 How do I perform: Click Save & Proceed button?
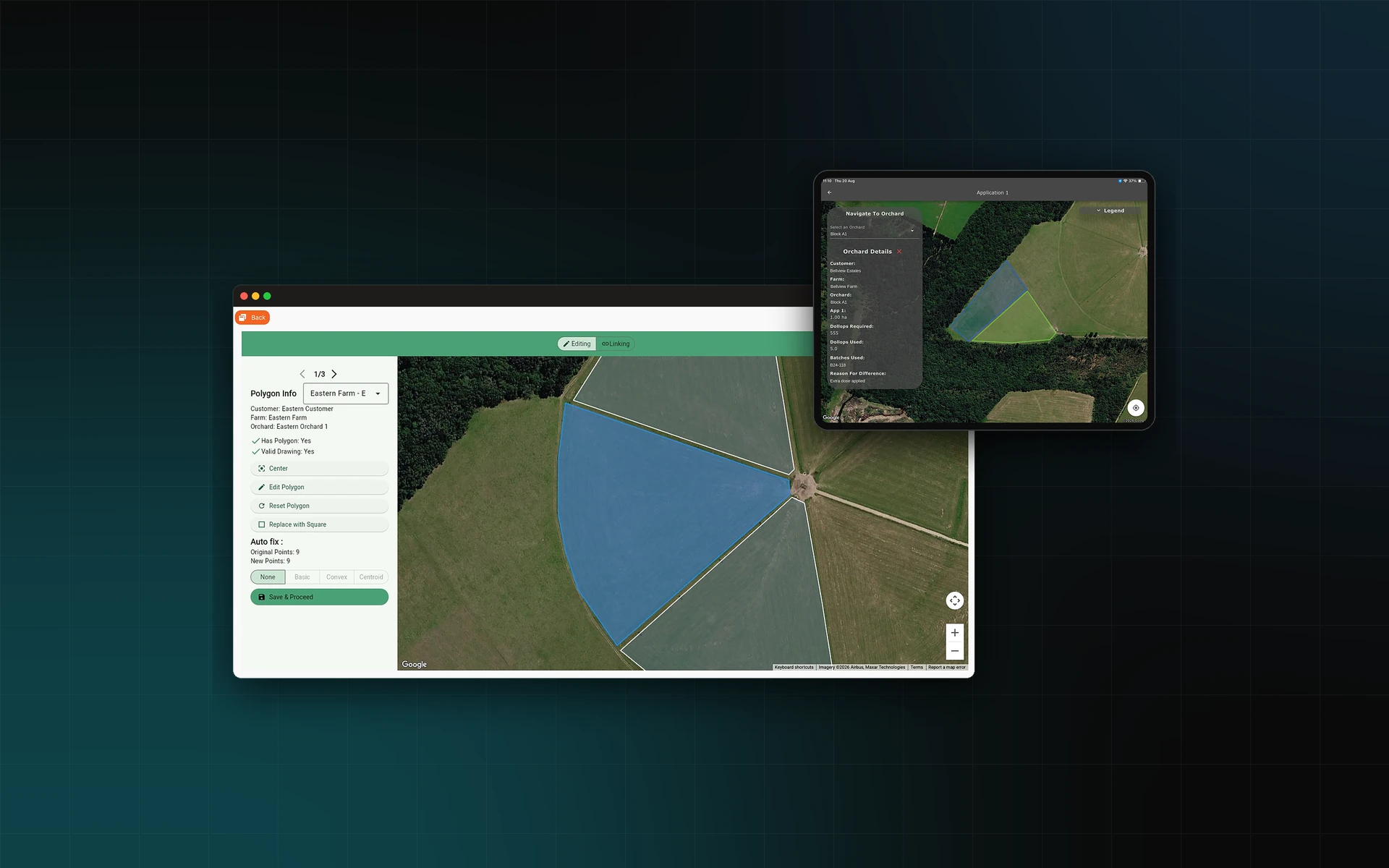pos(319,597)
